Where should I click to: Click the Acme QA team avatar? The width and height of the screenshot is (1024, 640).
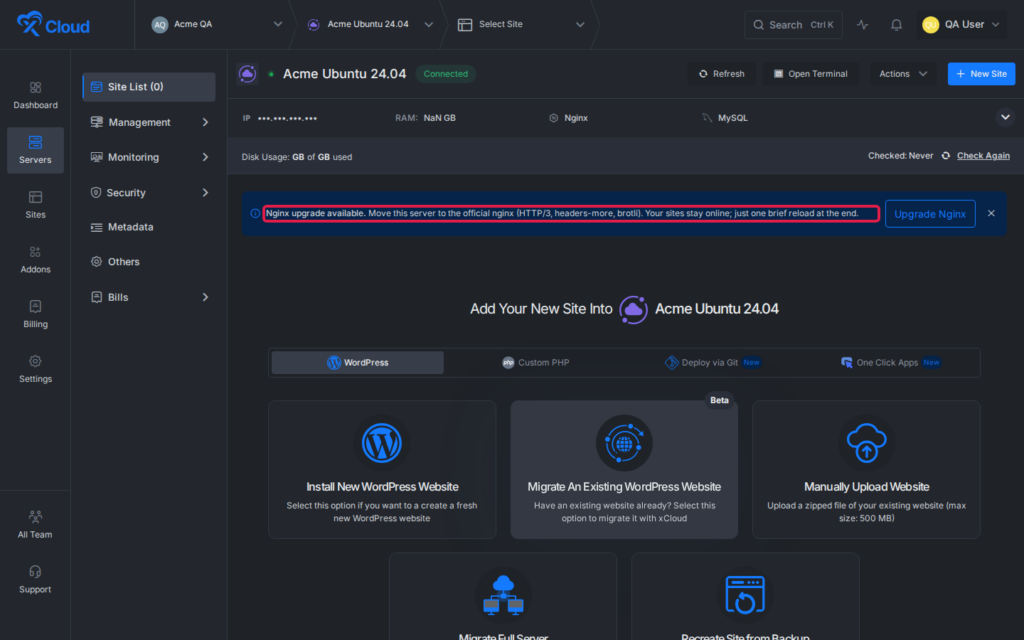159,25
